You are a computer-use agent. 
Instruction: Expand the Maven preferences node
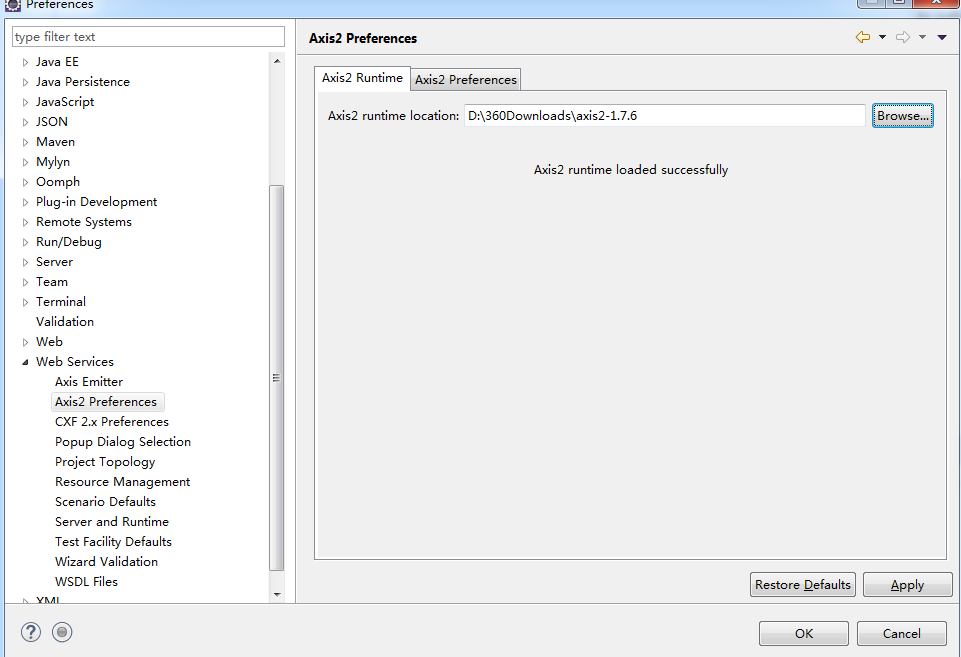pos(25,142)
